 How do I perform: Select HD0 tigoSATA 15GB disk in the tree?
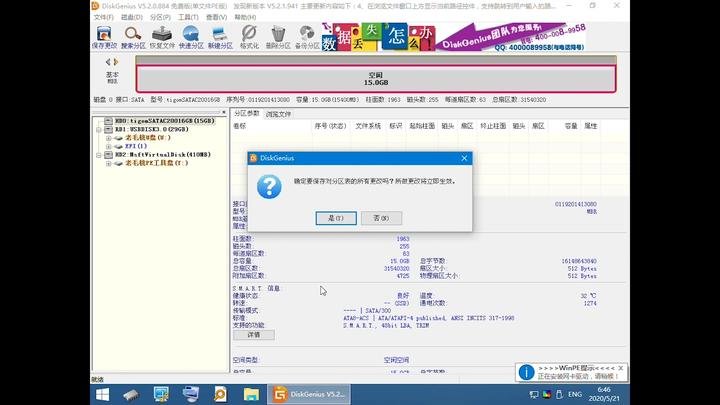click(x=164, y=121)
